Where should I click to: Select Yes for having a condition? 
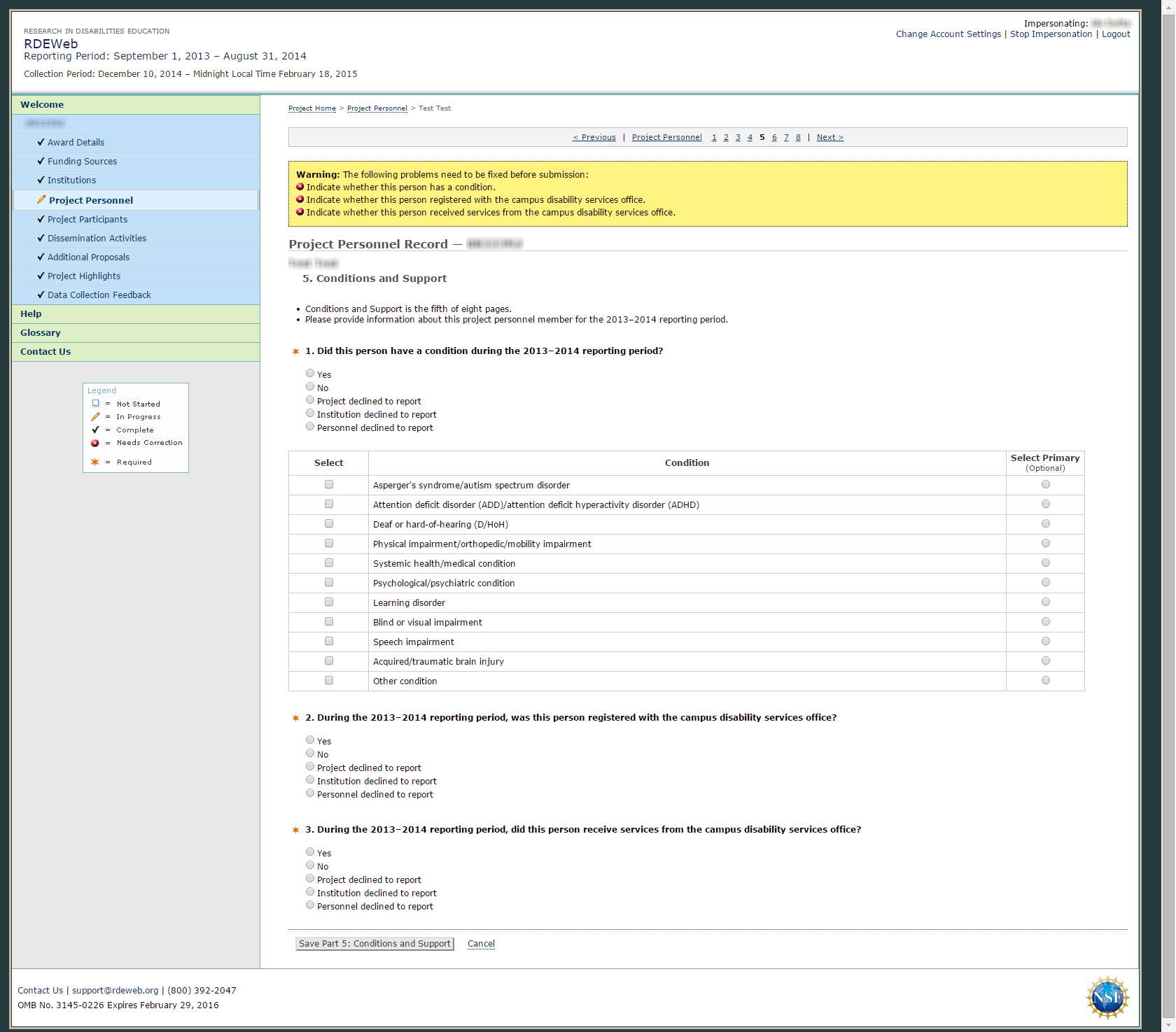click(x=310, y=374)
